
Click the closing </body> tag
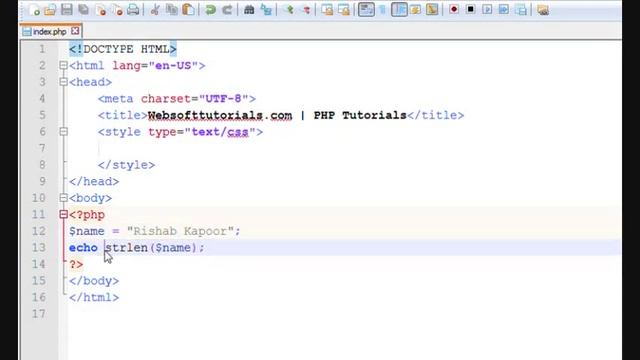tap(94, 281)
